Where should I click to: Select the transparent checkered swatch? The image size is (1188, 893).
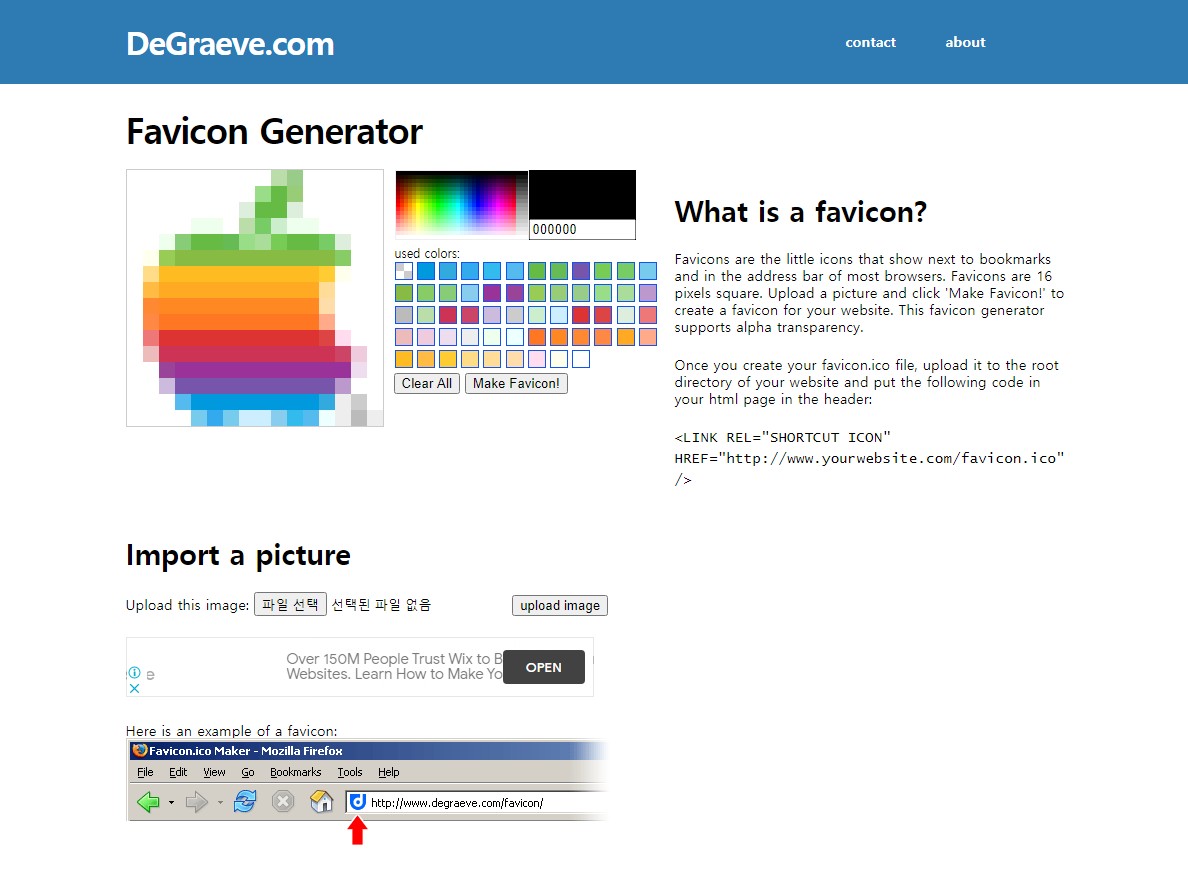404,270
